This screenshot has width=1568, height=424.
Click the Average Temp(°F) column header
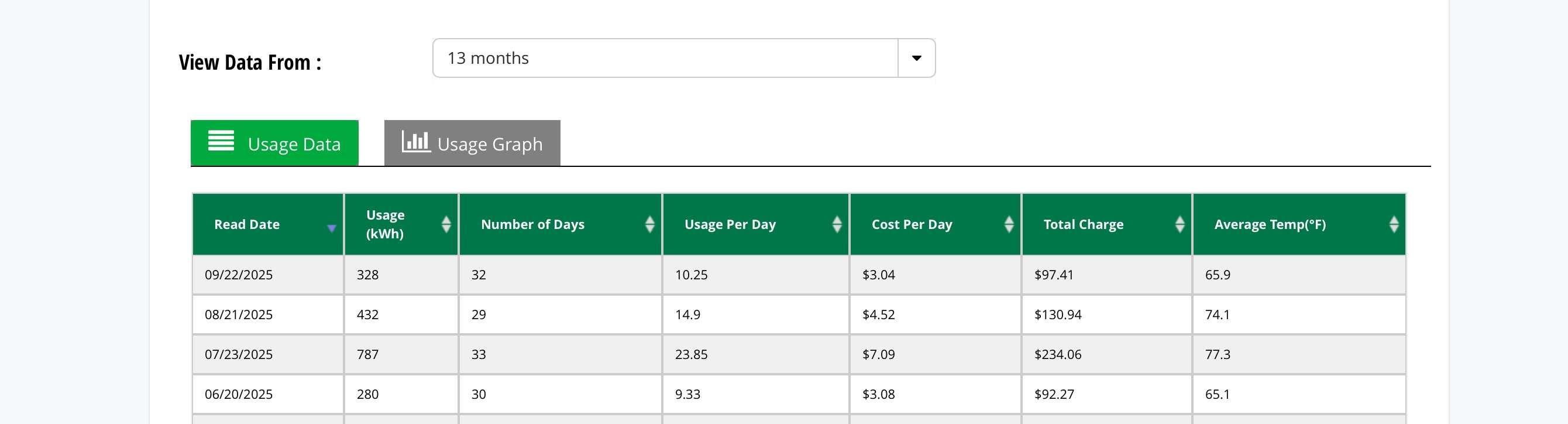coord(1270,224)
